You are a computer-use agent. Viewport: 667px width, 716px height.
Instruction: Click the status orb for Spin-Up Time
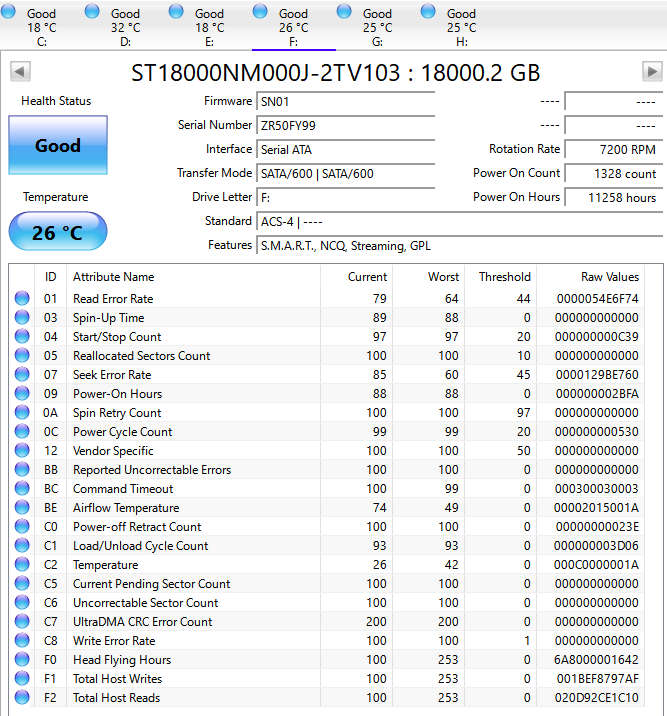[22, 317]
